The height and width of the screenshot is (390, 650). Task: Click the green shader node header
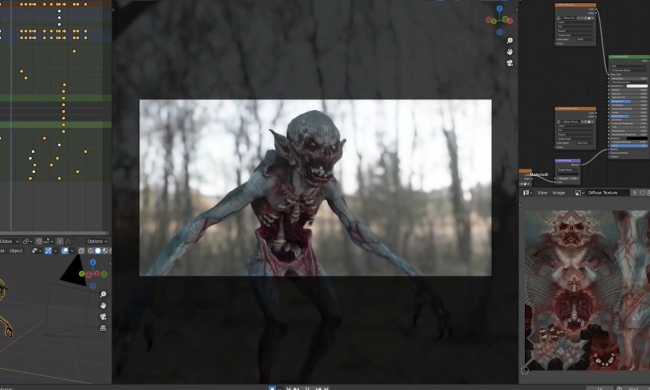click(x=630, y=57)
